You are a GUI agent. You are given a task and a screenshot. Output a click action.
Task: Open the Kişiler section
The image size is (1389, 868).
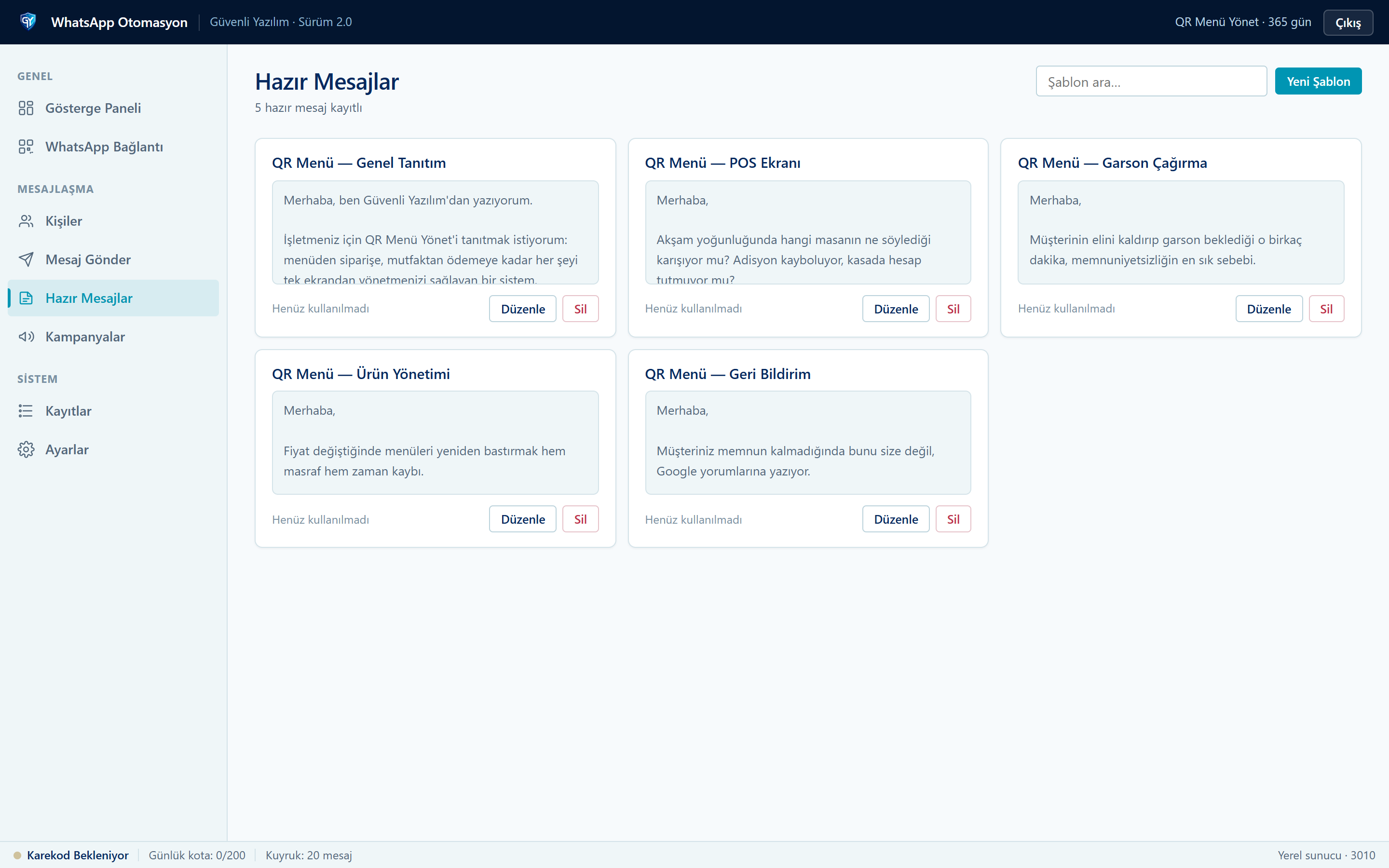pyautogui.click(x=114, y=221)
